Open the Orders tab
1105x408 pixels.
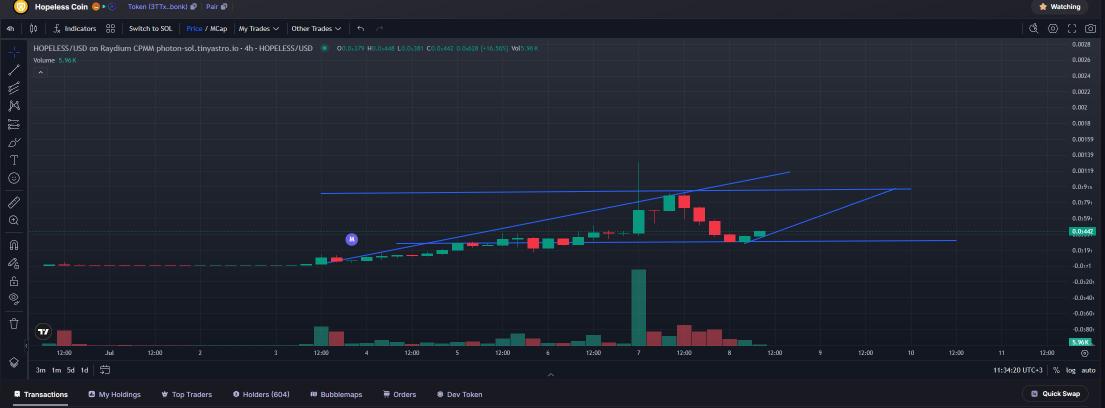(400, 395)
